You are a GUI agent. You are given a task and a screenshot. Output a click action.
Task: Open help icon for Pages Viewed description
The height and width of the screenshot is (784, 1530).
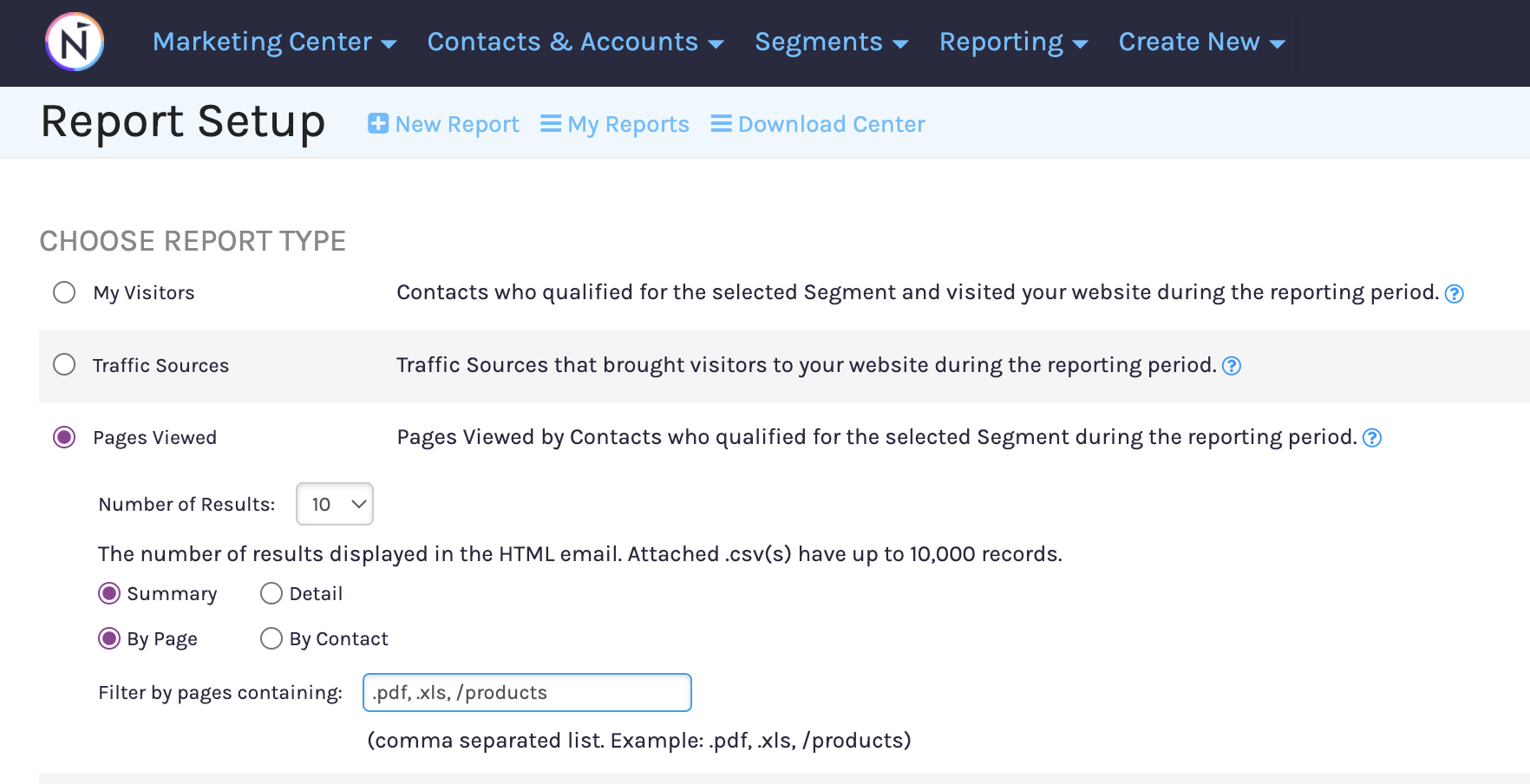tap(1372, 438)
